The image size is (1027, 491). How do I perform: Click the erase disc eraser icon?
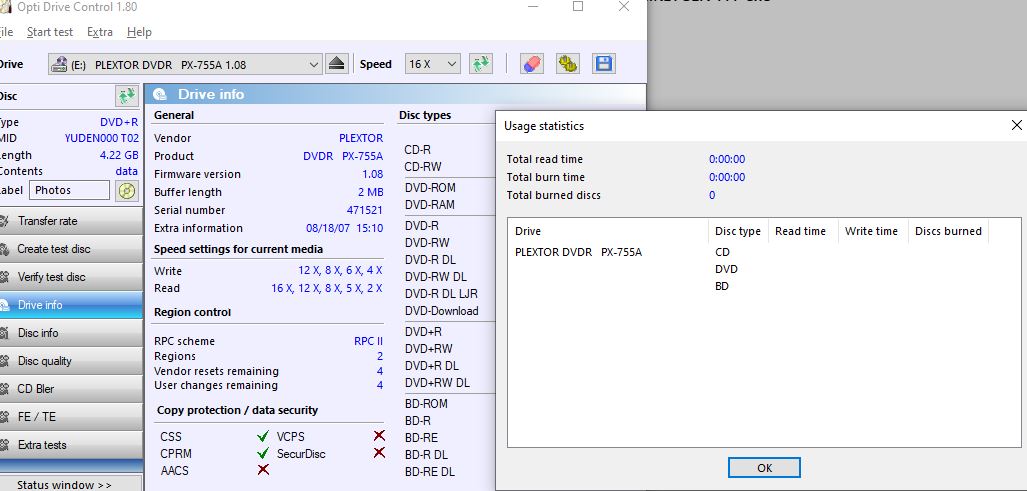tap(532, 64)
